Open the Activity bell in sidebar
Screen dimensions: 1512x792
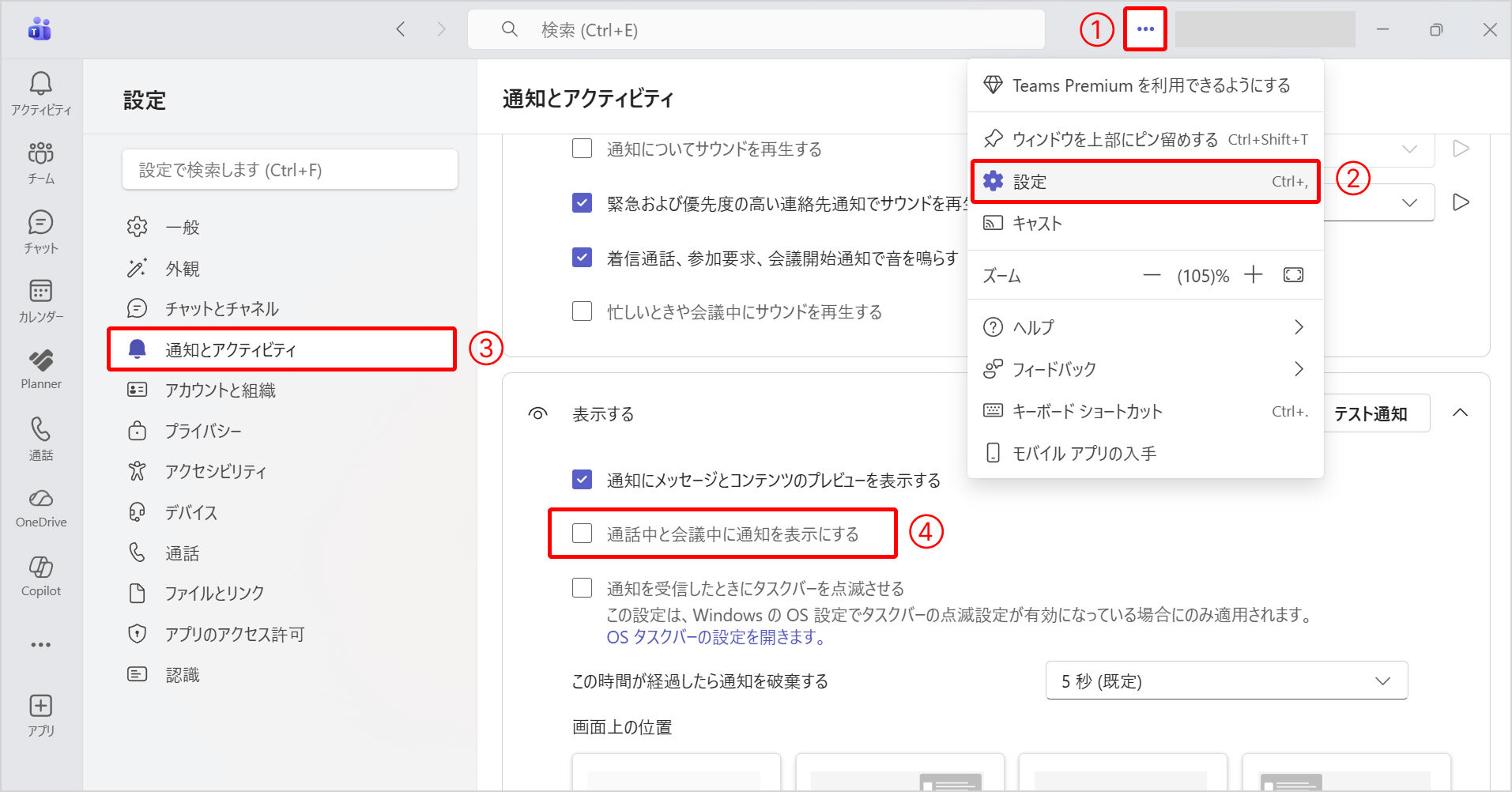coord(41,92)
